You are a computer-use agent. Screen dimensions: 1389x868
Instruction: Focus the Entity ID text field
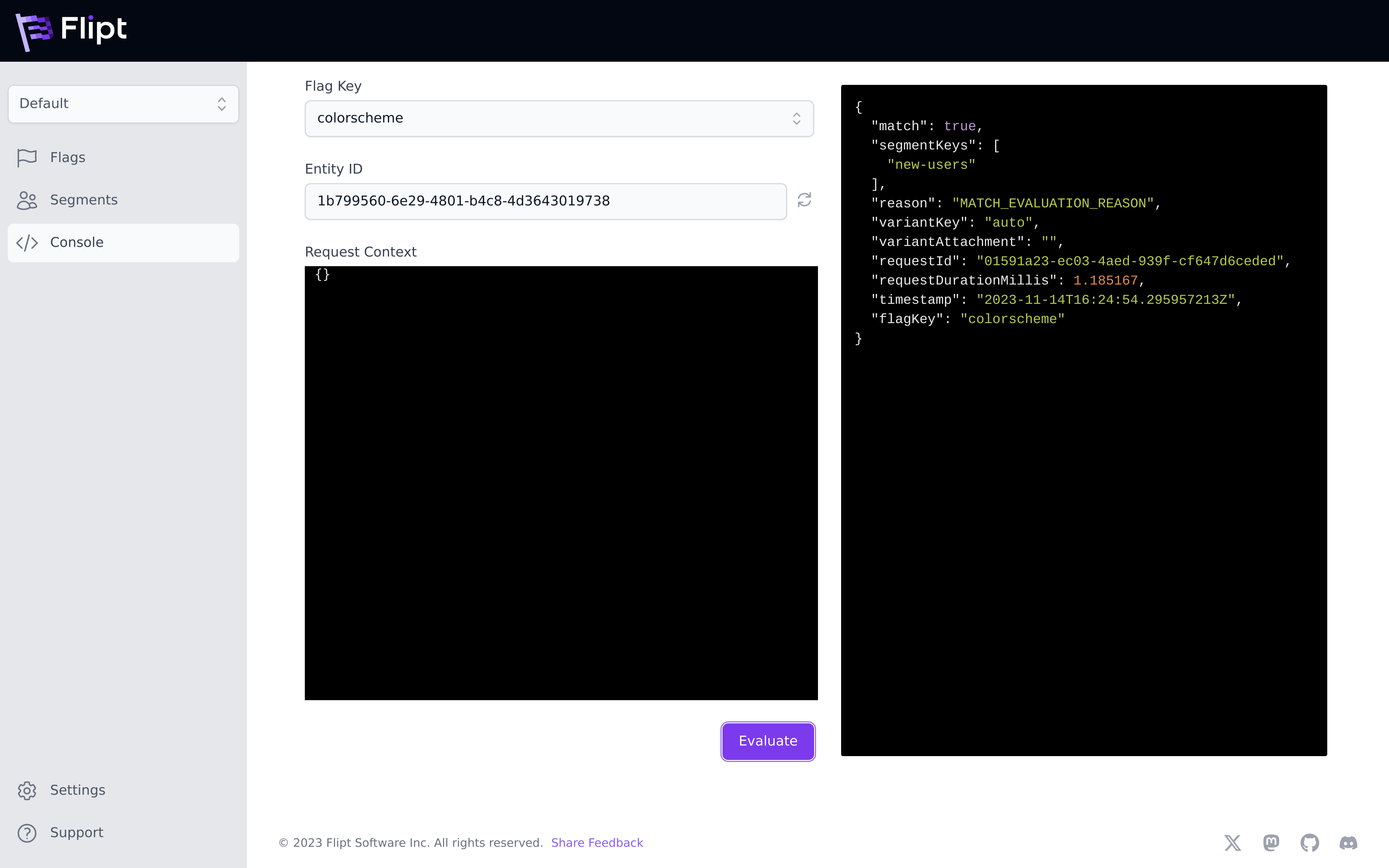click(545, 202)
